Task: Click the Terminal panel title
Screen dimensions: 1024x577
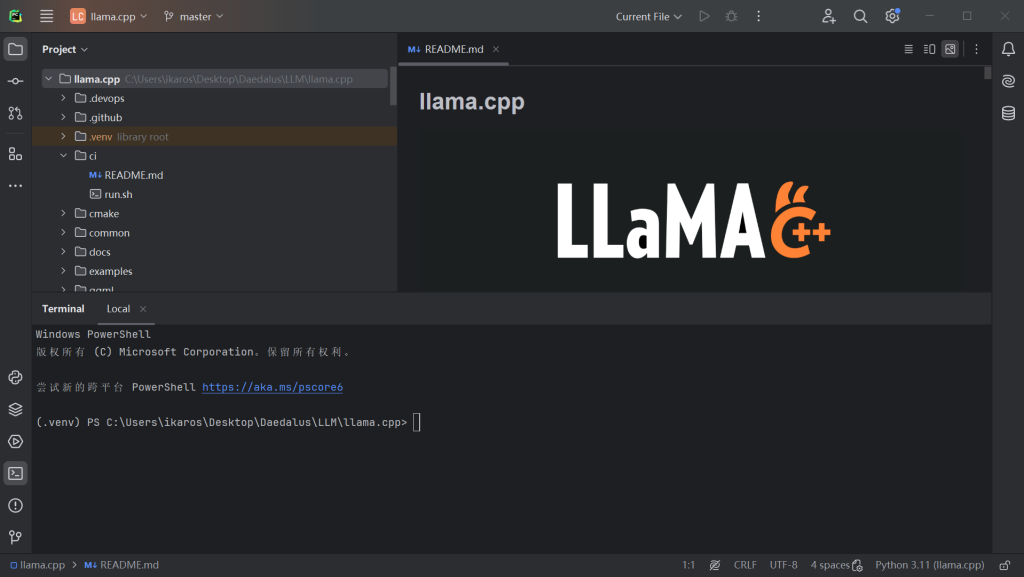Action: tap(63, 309)
